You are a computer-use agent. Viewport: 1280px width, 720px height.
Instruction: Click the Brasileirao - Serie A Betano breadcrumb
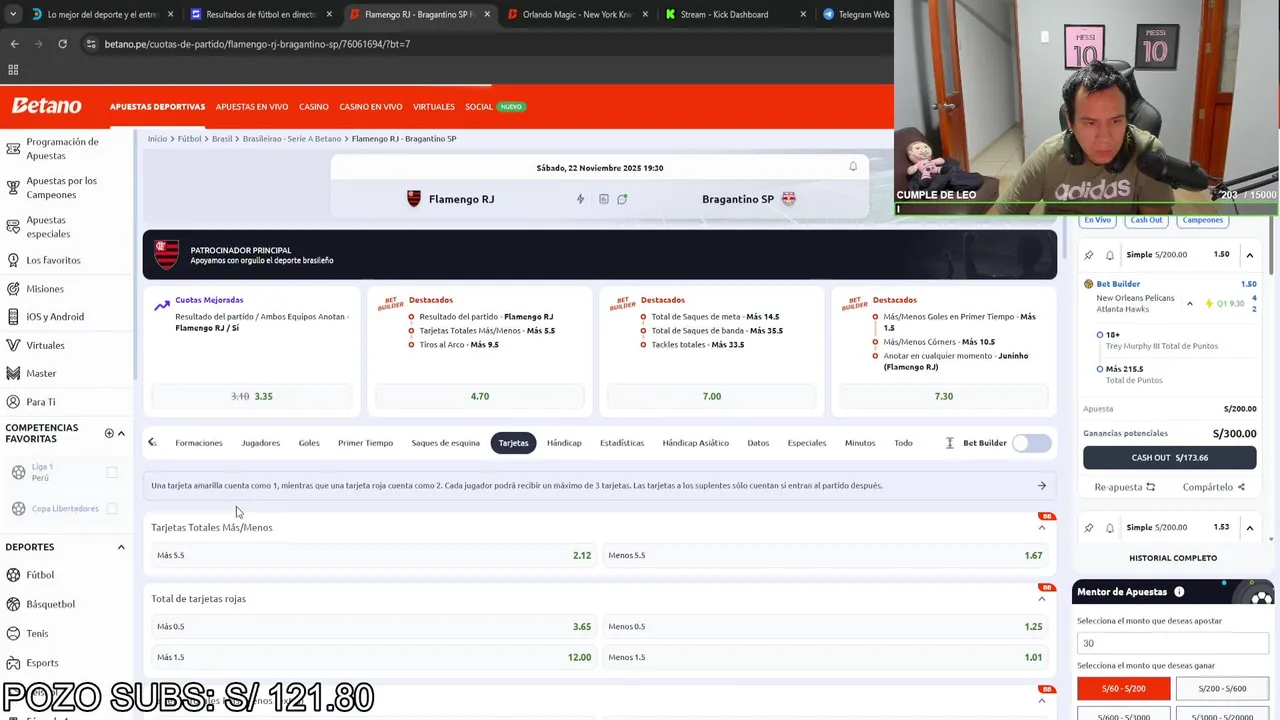click(292, 139)
